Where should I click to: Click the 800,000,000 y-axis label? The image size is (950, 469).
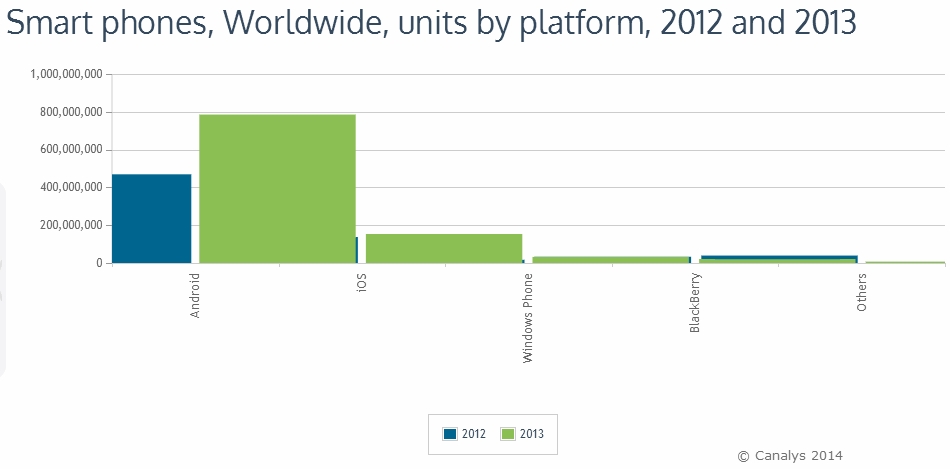70,112
